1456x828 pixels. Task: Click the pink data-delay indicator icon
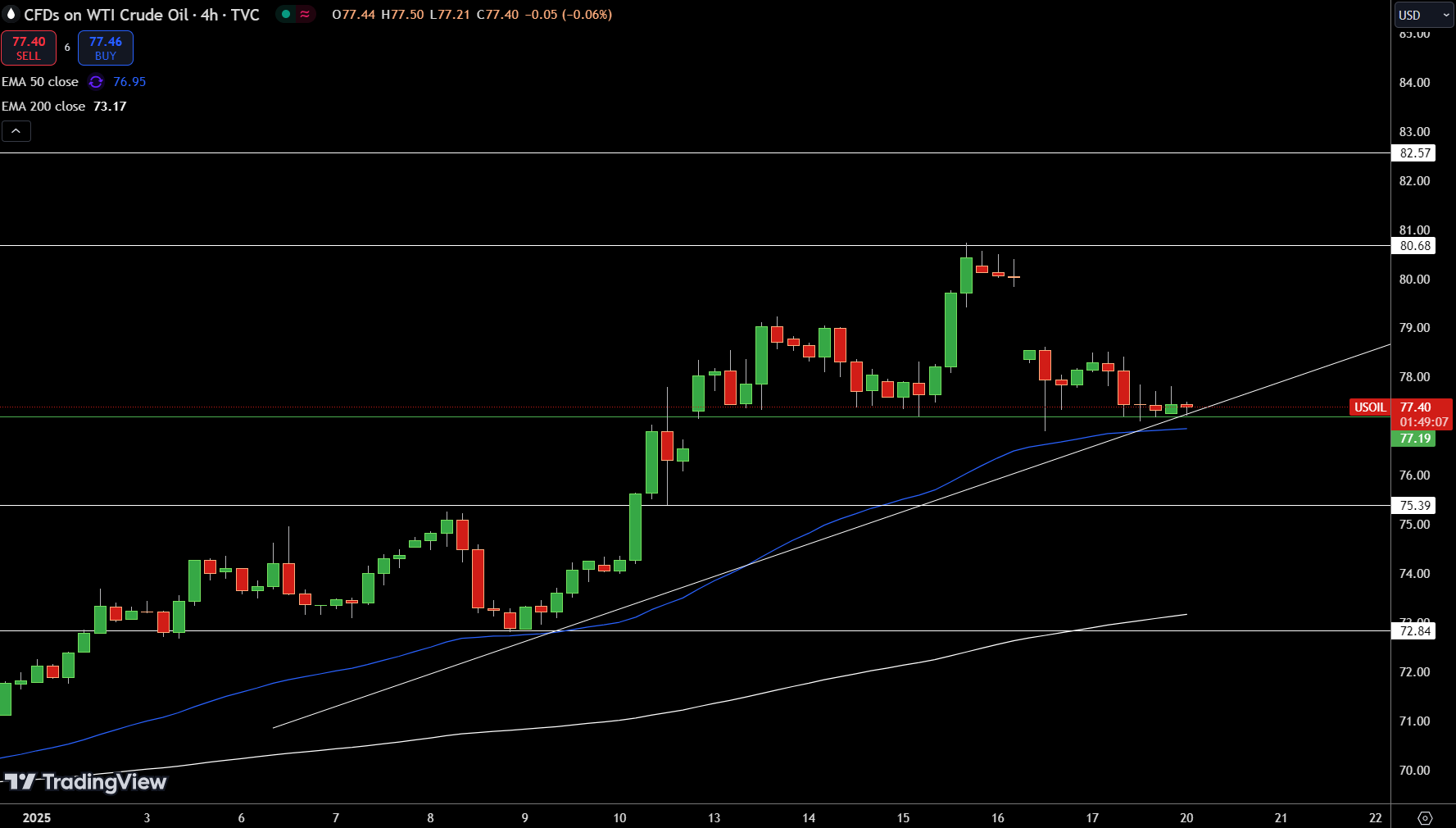[305, 14]
